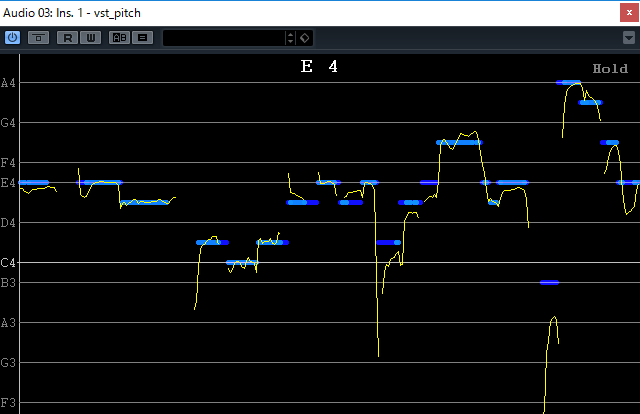
Task: Enable Write automation (W) button
Action: coord(91,38)
